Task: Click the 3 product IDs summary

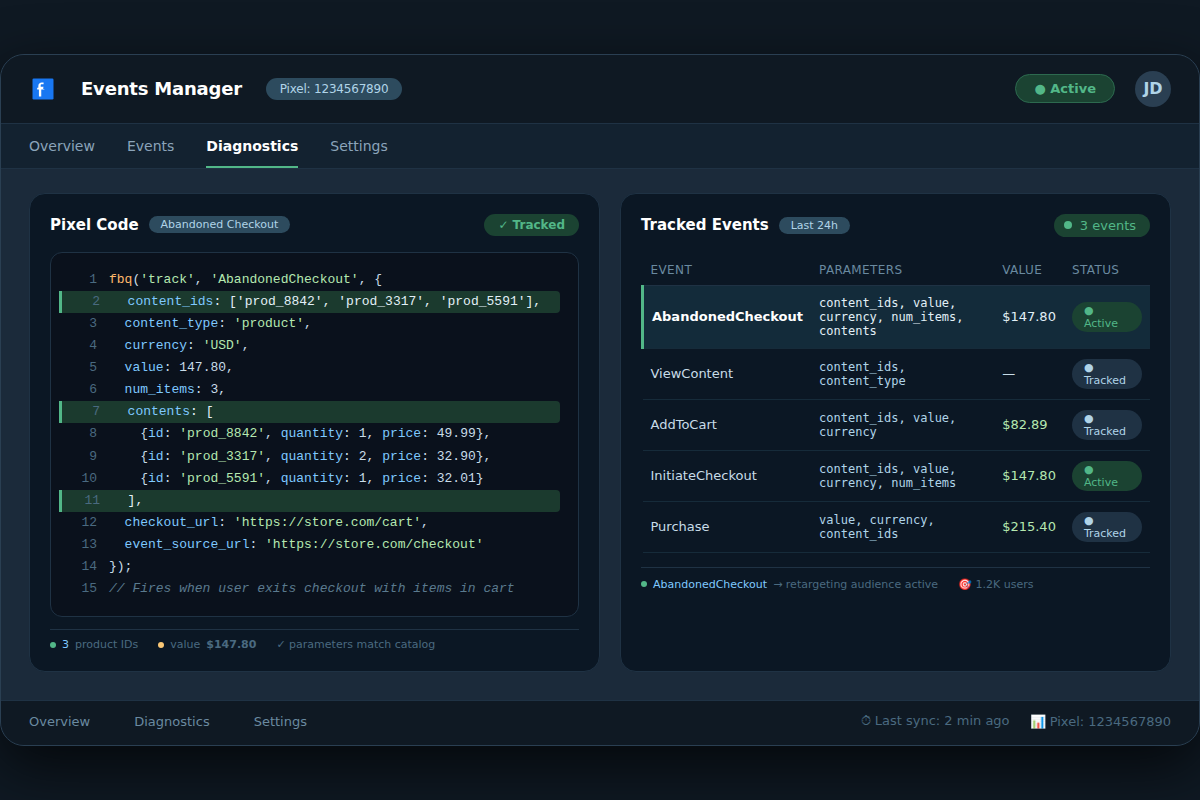Action: (94, 645)
